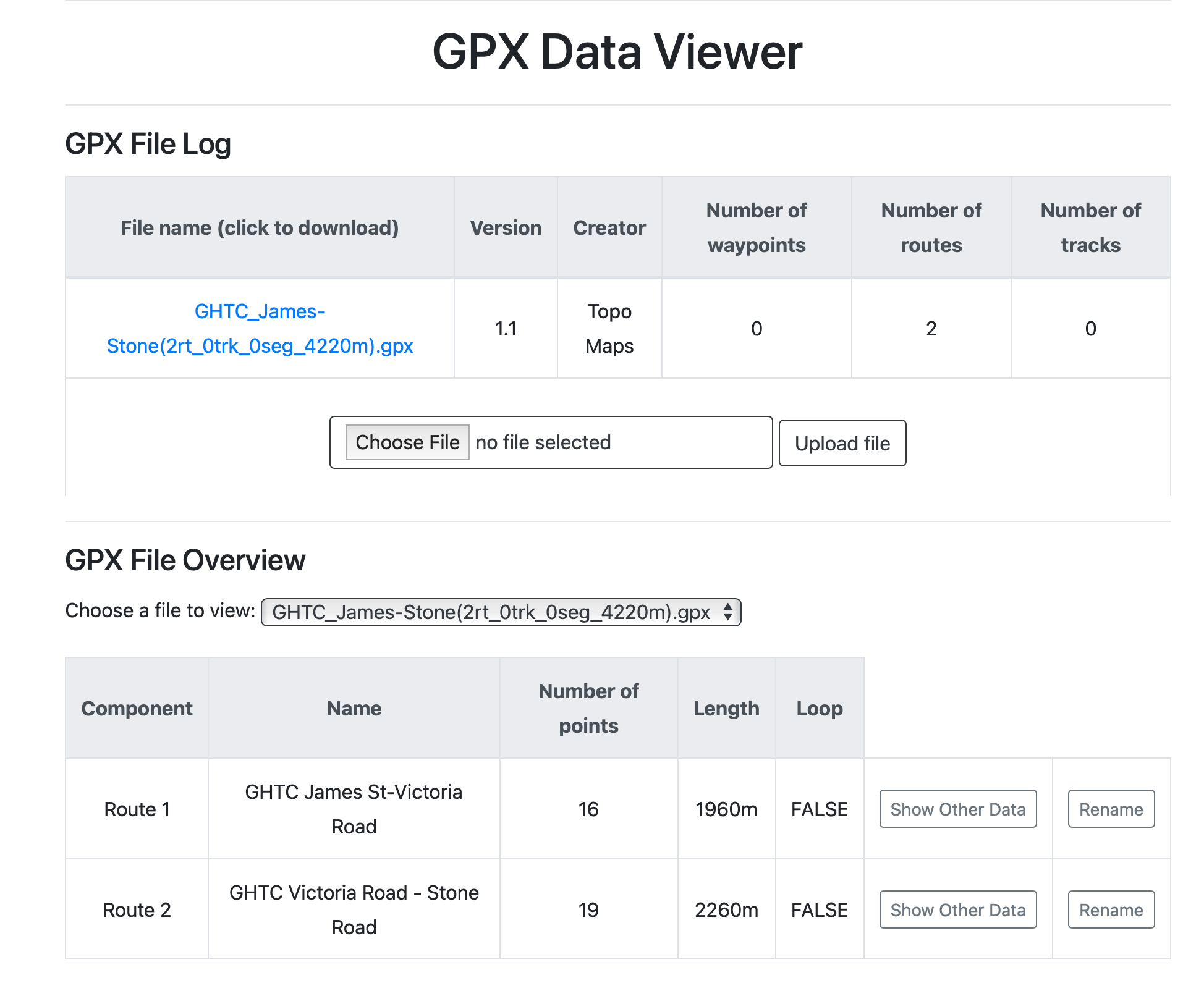Click the GPX File Overview section heading
The image size is (1204, 991).
click(185, 560)
